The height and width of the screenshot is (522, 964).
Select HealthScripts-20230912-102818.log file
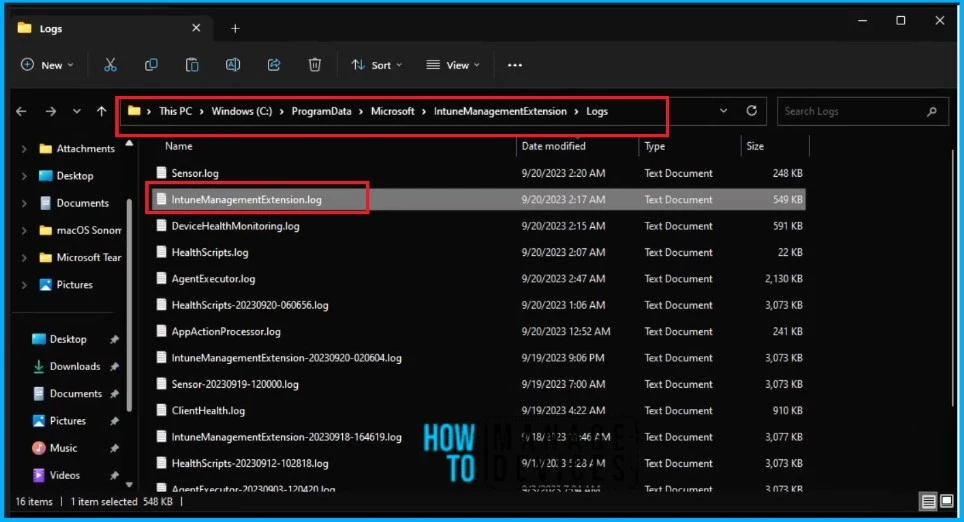tap(478, 463)
